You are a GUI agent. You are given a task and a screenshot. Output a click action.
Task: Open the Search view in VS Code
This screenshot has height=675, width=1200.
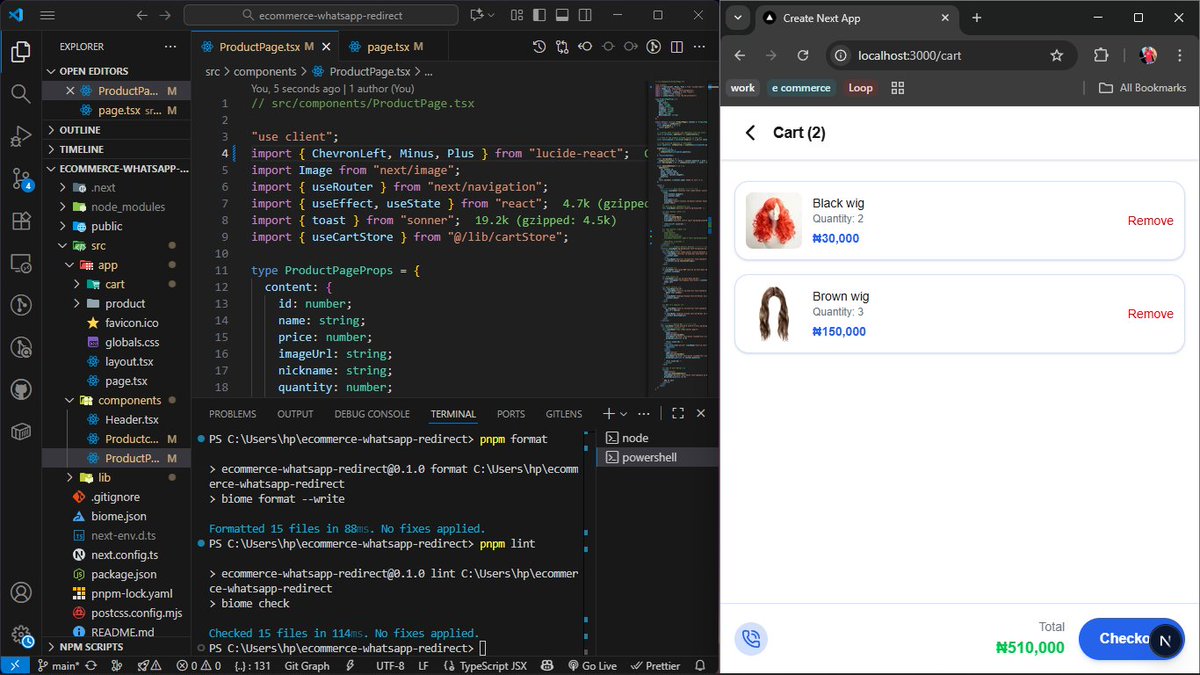tap(20, 94)
